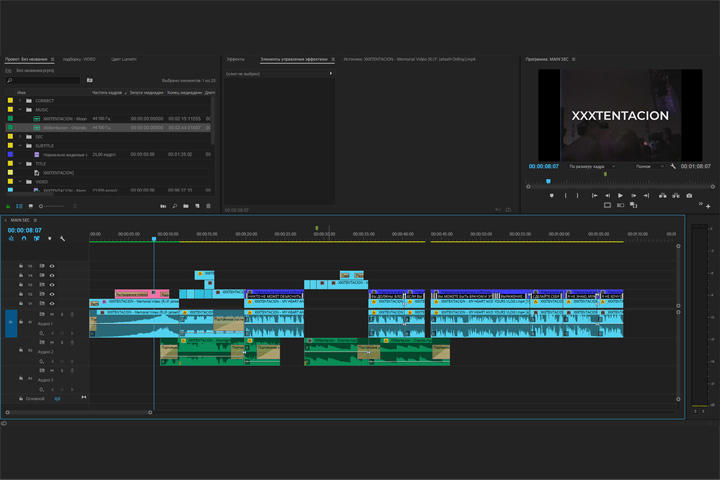Viewport: 720px width, 480px height.
Task: Toggle linked selection in timeline
Action: pyautogui.click(x=37, y=239)
